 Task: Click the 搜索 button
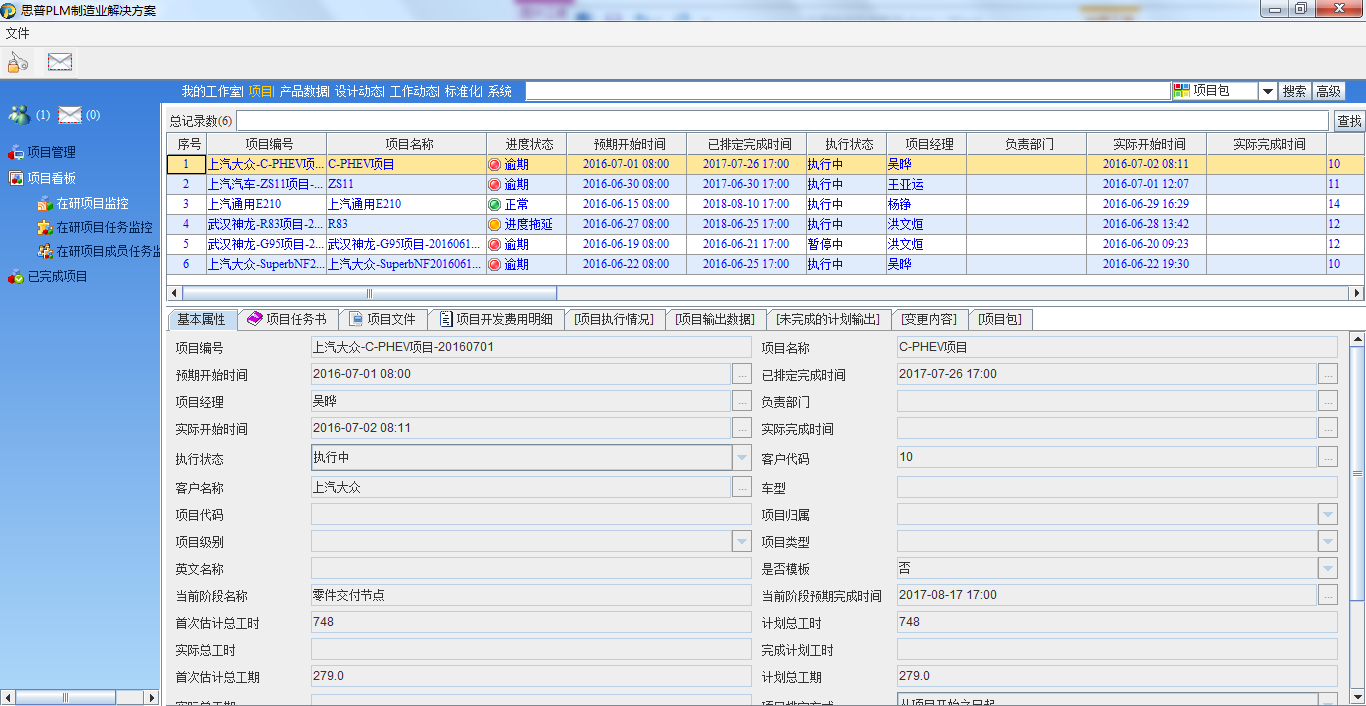tap(1294, 91)
